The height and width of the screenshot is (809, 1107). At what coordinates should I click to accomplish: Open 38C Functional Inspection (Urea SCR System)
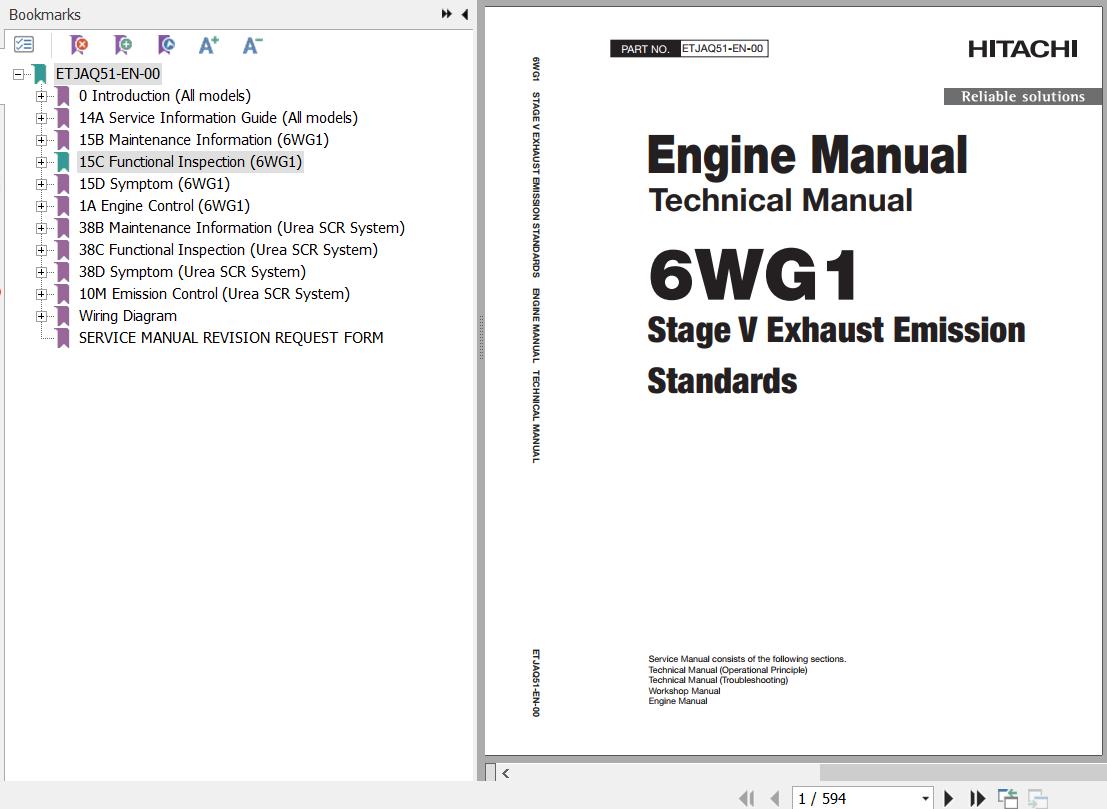pyautogui.click(x=228, y=249)
